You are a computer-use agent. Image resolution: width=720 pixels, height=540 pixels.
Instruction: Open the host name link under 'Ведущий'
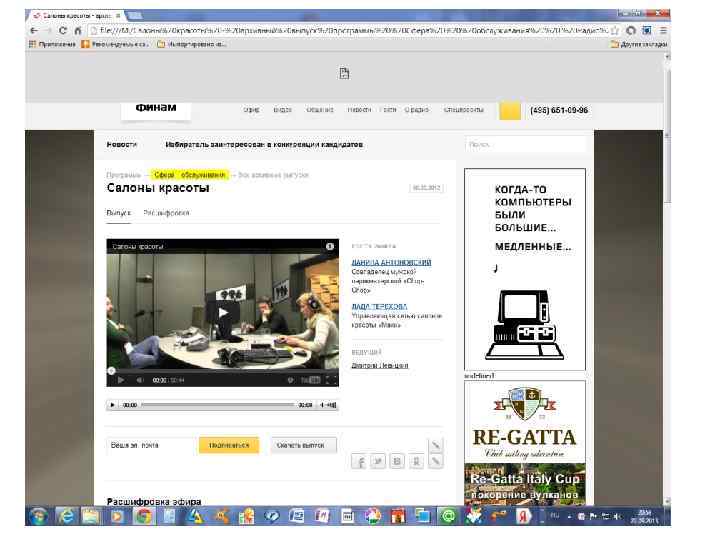click(380, 366)
